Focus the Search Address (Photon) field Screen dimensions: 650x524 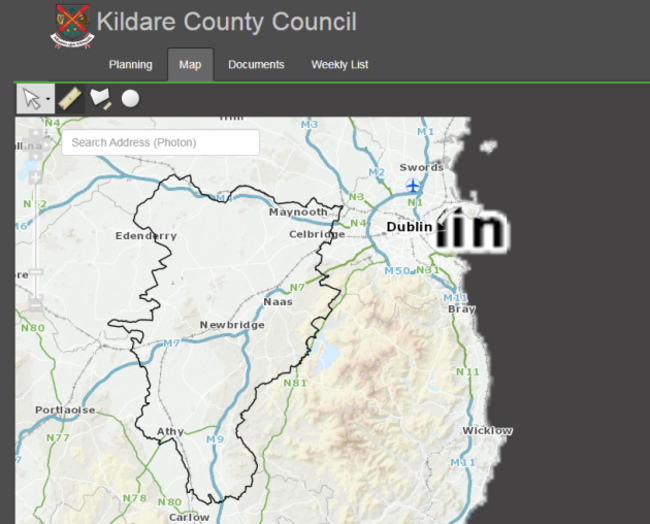coord(161,143)
